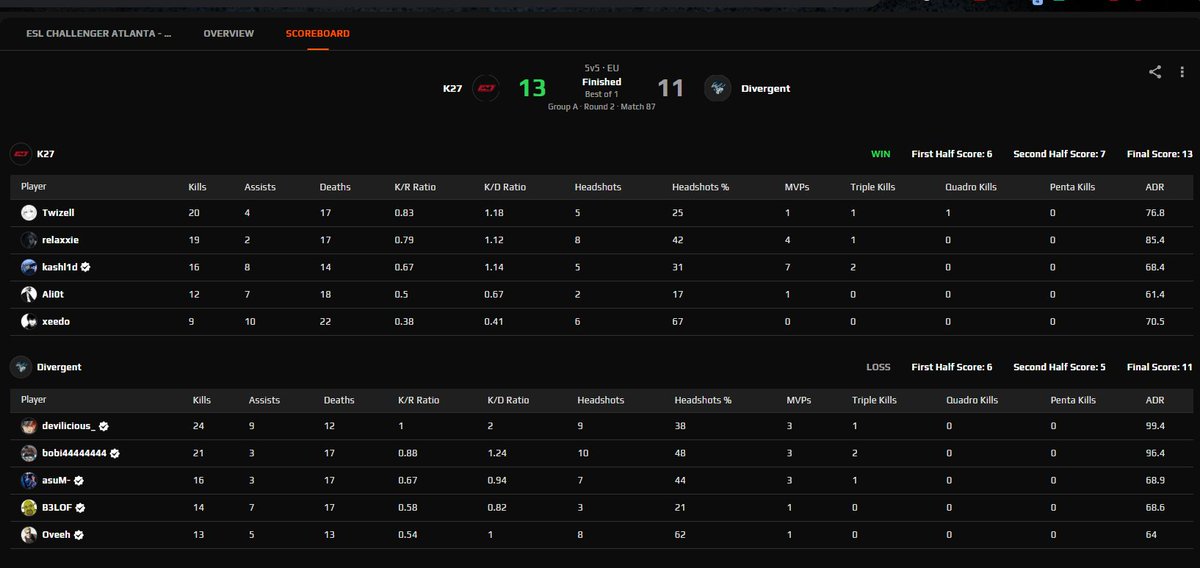Click verified badge next to B3LOF
The width and height of the screenshot is (1200, 568).
(80, 507)
